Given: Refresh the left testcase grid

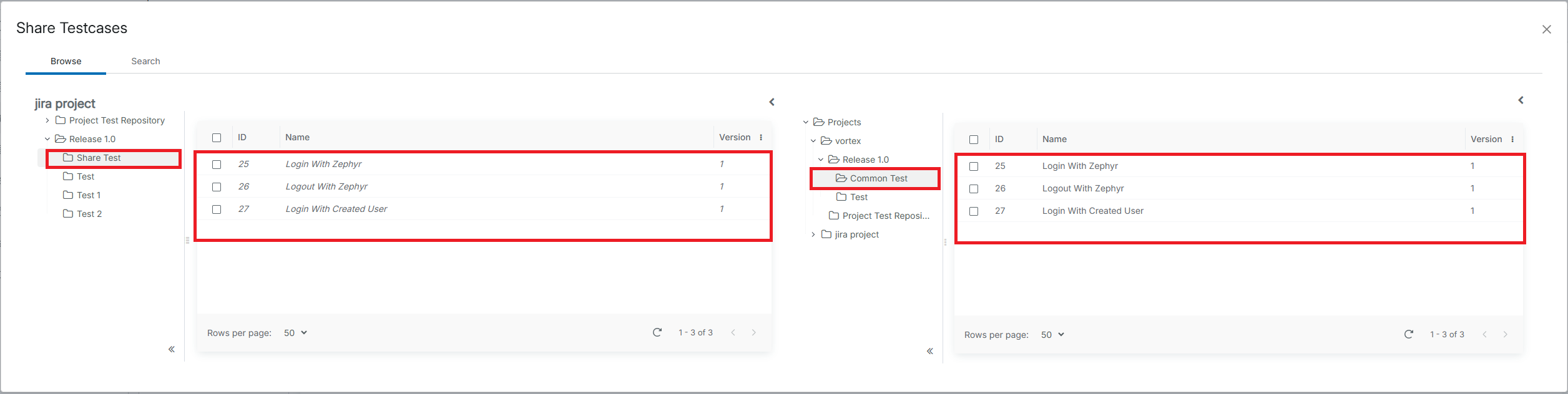Looking at the screenshot, I should (x=657, y=332).
